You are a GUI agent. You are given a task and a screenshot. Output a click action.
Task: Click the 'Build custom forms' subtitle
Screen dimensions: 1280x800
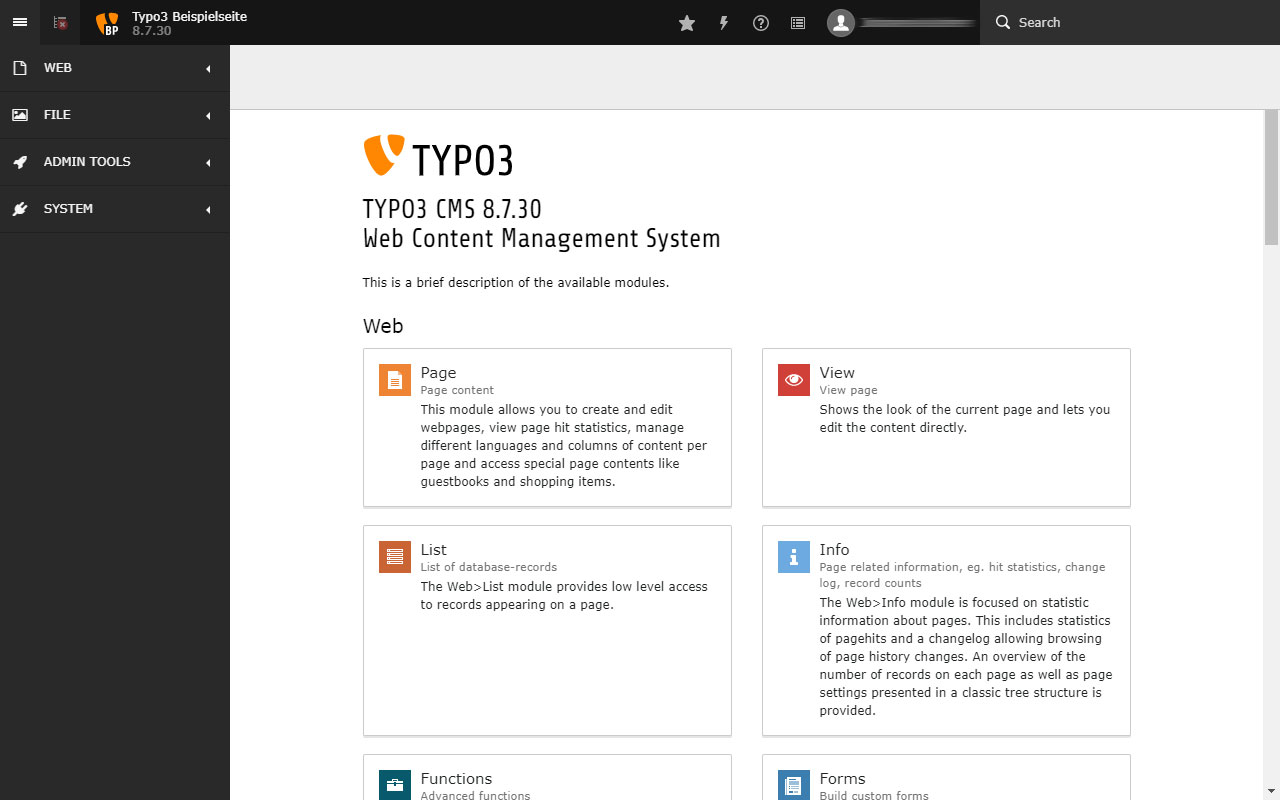pyautogui.click(x=874, y=795)
